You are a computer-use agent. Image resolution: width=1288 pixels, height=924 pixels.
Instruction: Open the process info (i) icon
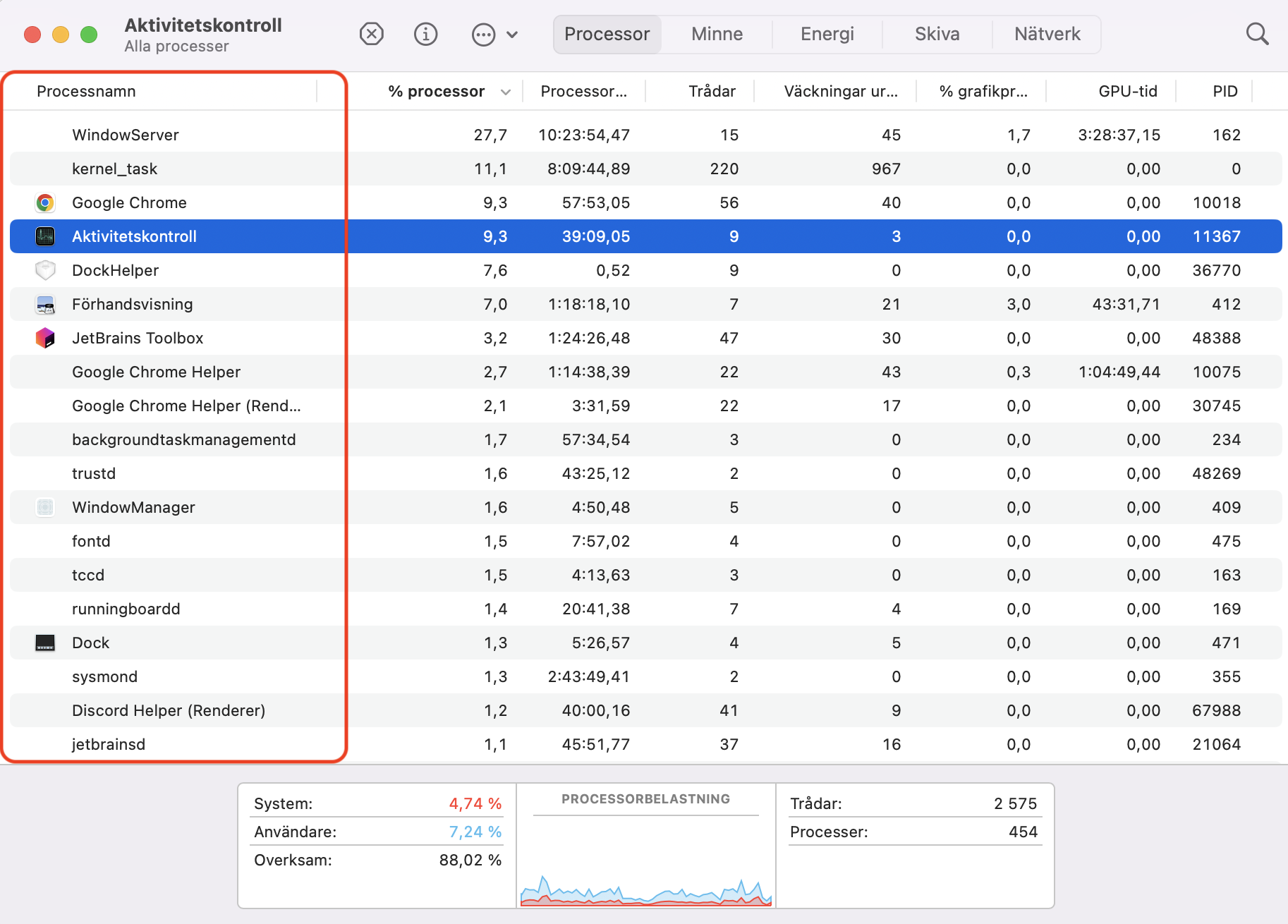click(426, 34)
